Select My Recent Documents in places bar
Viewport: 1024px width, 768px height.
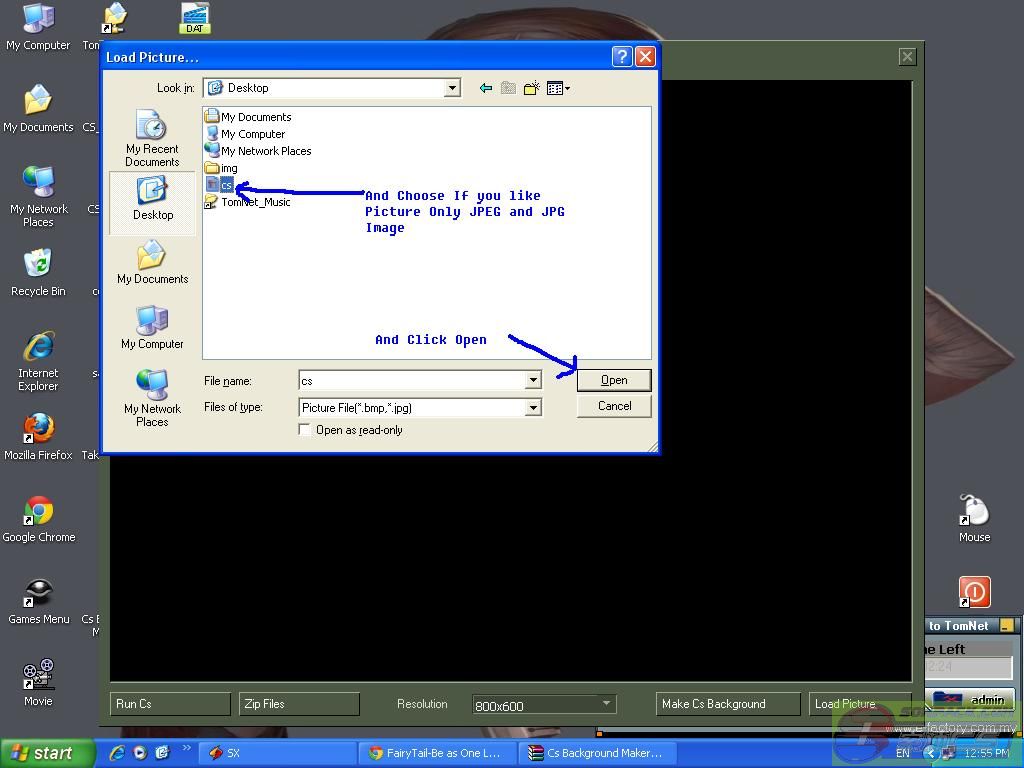(x=152, y=139)
